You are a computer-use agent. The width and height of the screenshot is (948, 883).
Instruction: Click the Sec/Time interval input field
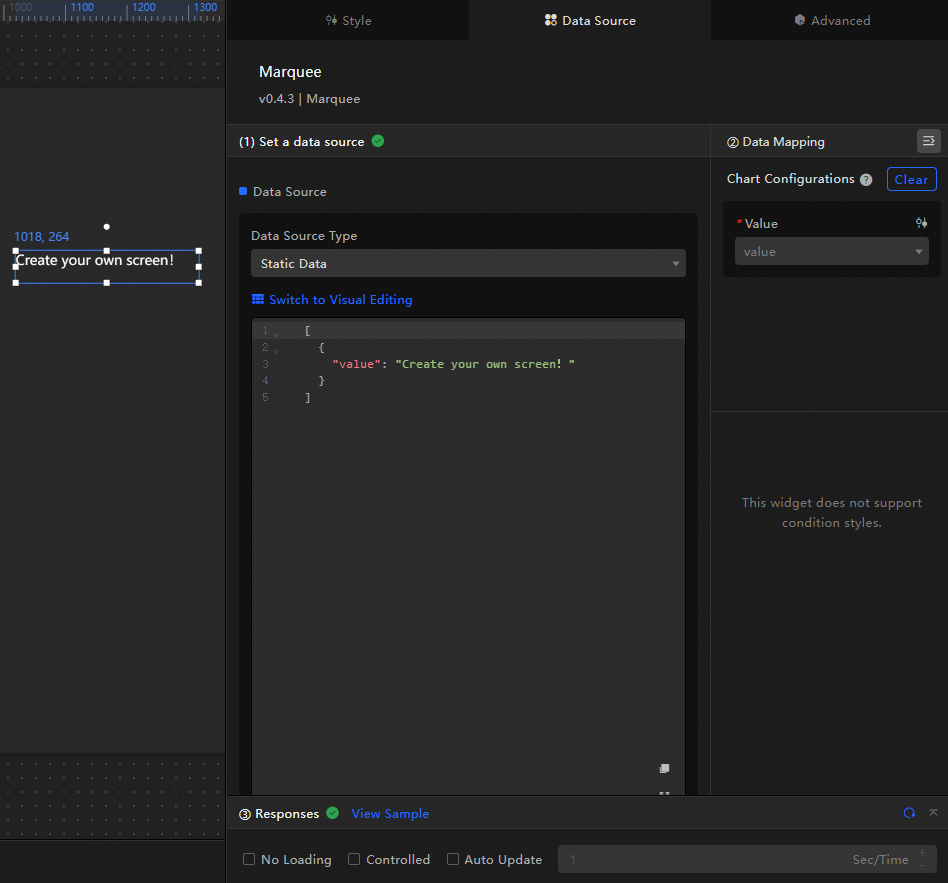(700, 859)
